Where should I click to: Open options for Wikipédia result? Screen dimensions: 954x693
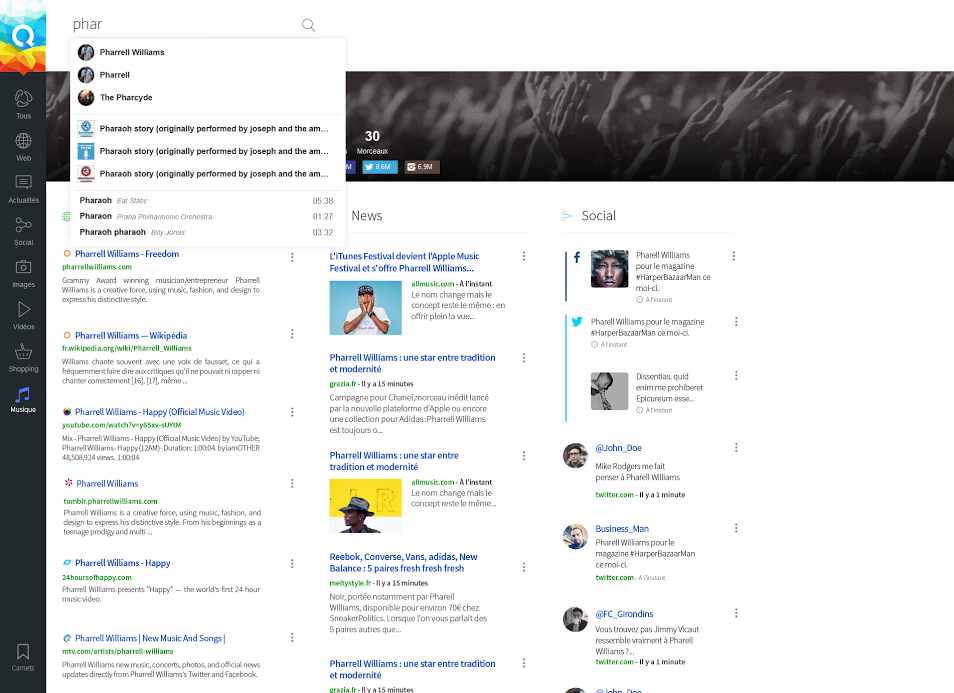click(292, 334)
